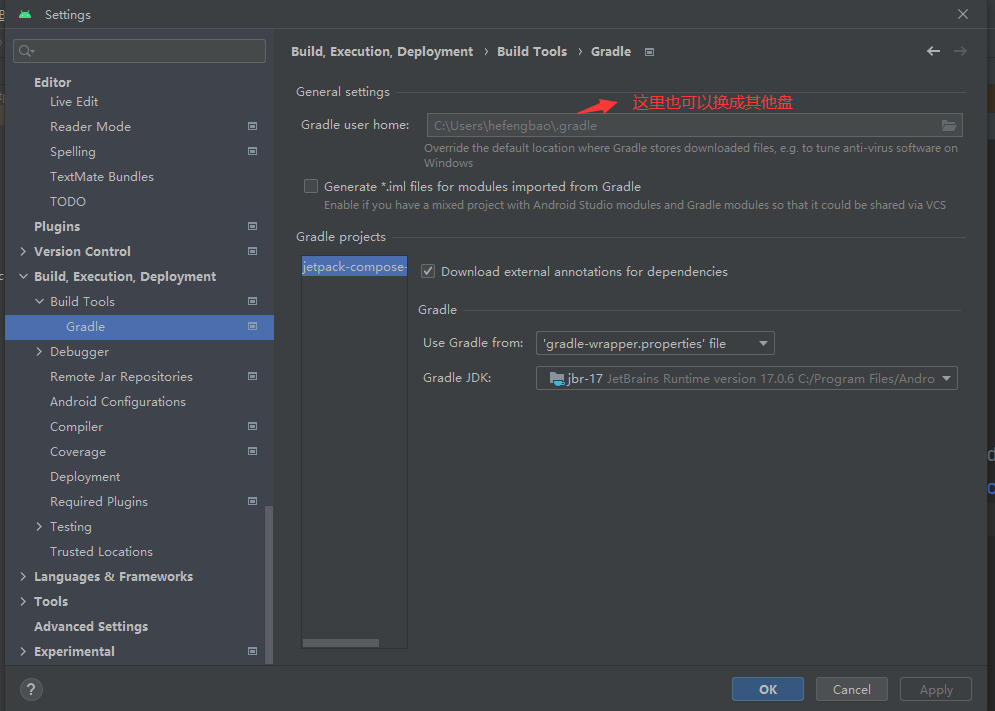Open TextMate Bundles settings
The image size is (995, 711).
tap(102, 176)
